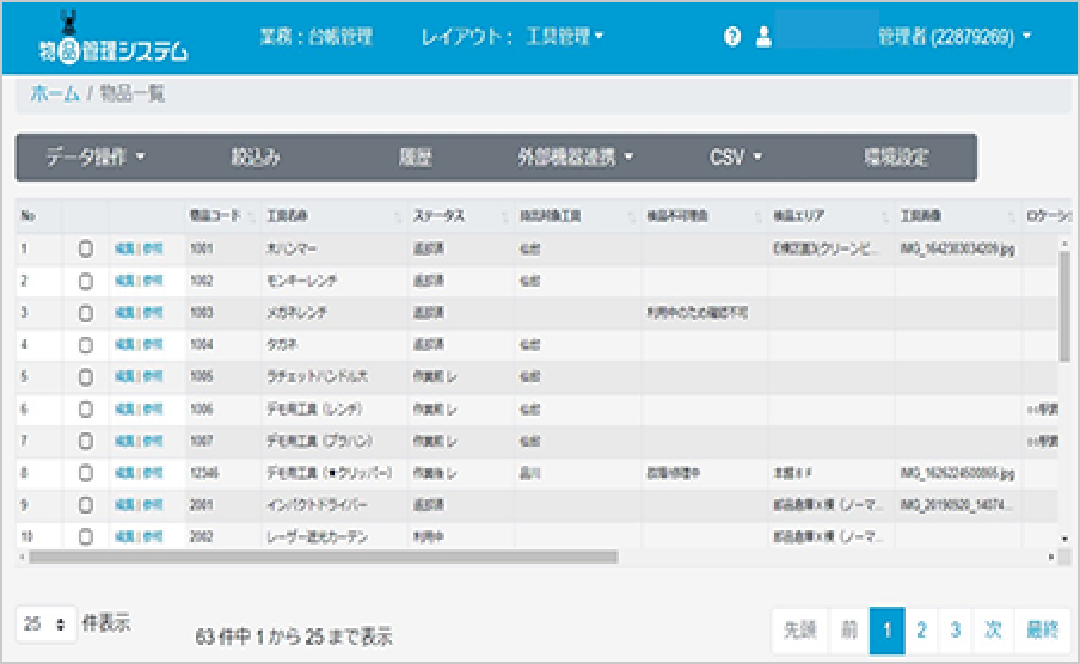
Task: Click sort arrows on 物品コード column header
Action: point(250,217)
